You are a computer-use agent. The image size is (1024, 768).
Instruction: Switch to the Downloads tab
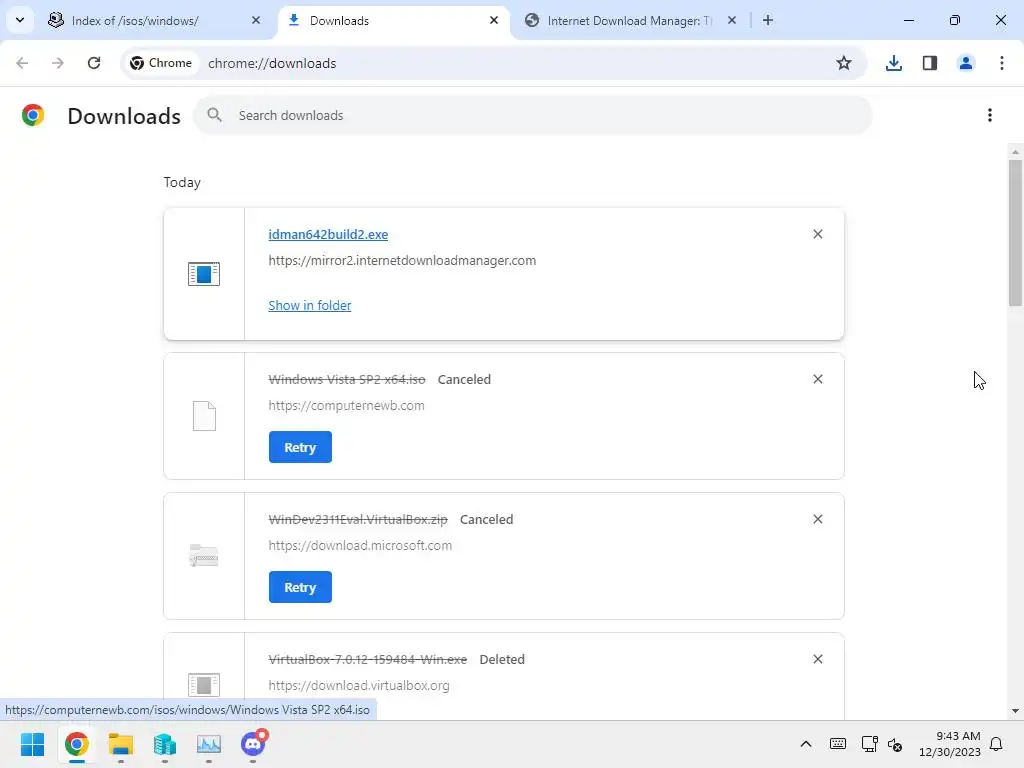(394, 21)
